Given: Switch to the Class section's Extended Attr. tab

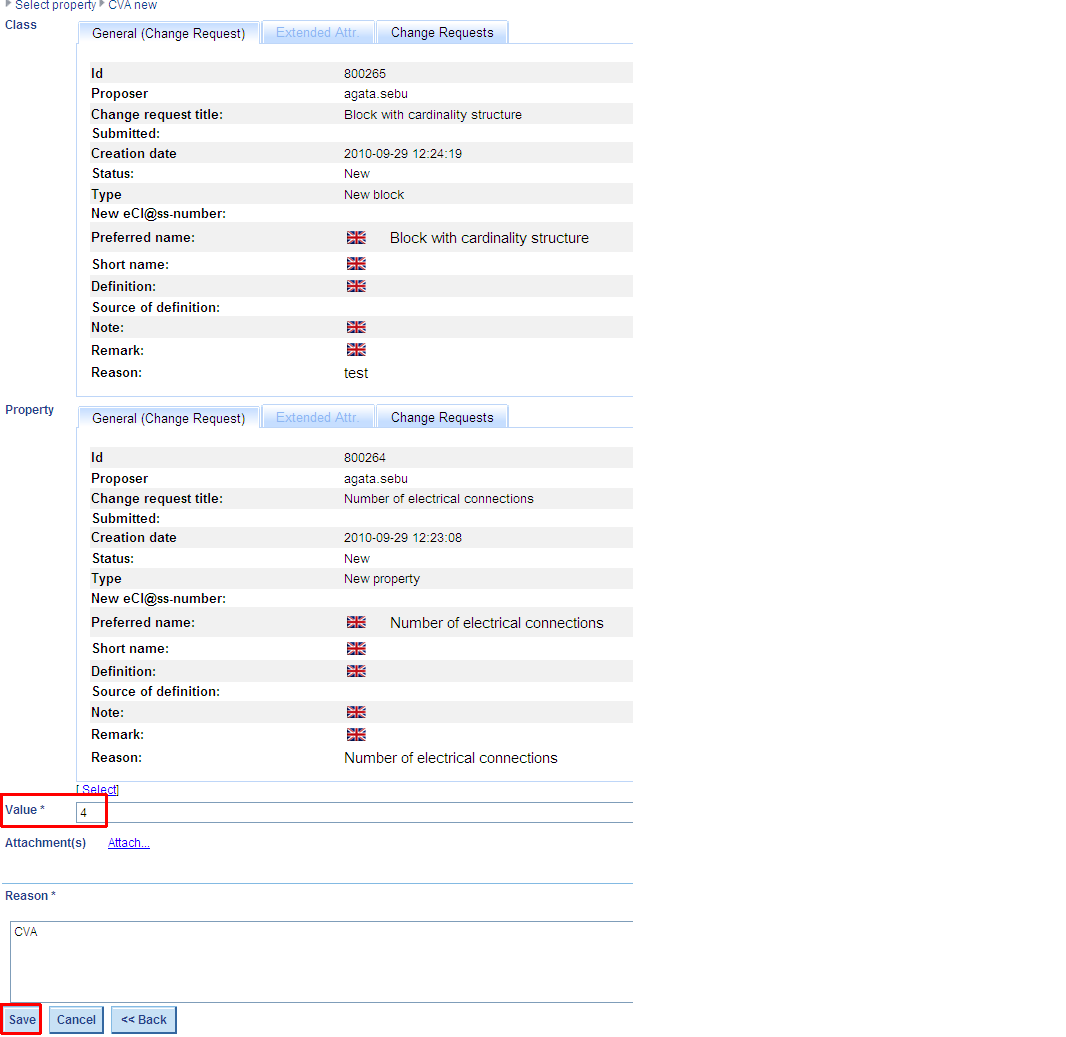Looking at the screenshot, I should tap(317, 33).
